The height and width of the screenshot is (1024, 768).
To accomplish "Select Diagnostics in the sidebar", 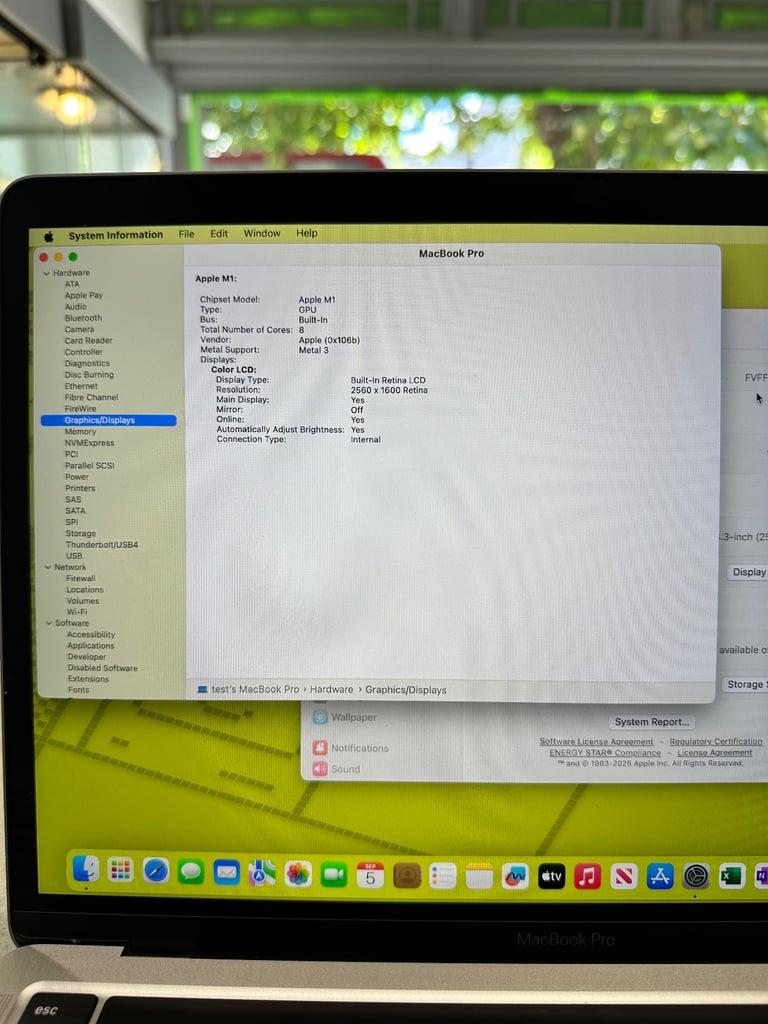I will pyautogui.click(x=87, y=363).
